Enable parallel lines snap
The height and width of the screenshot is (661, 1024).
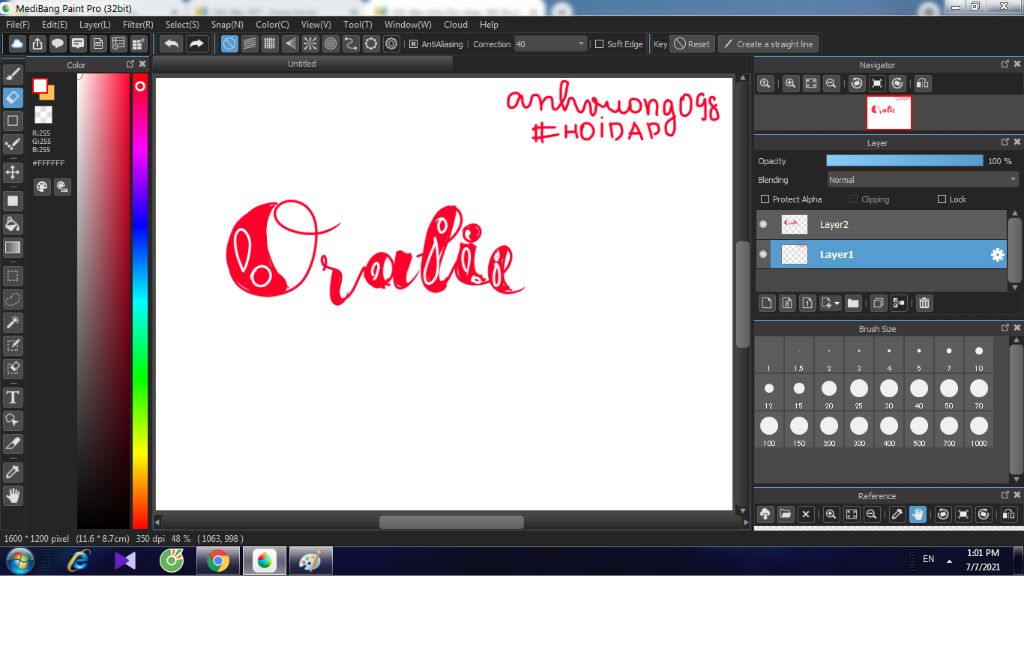pos(249,44)
